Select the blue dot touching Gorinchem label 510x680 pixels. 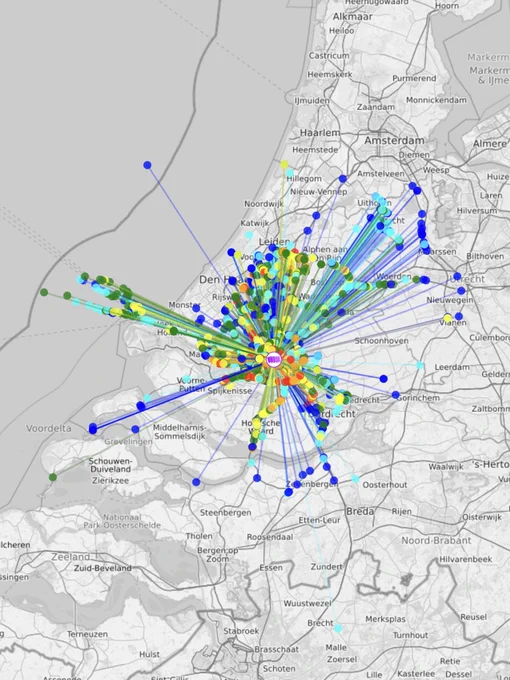[395, 395]
